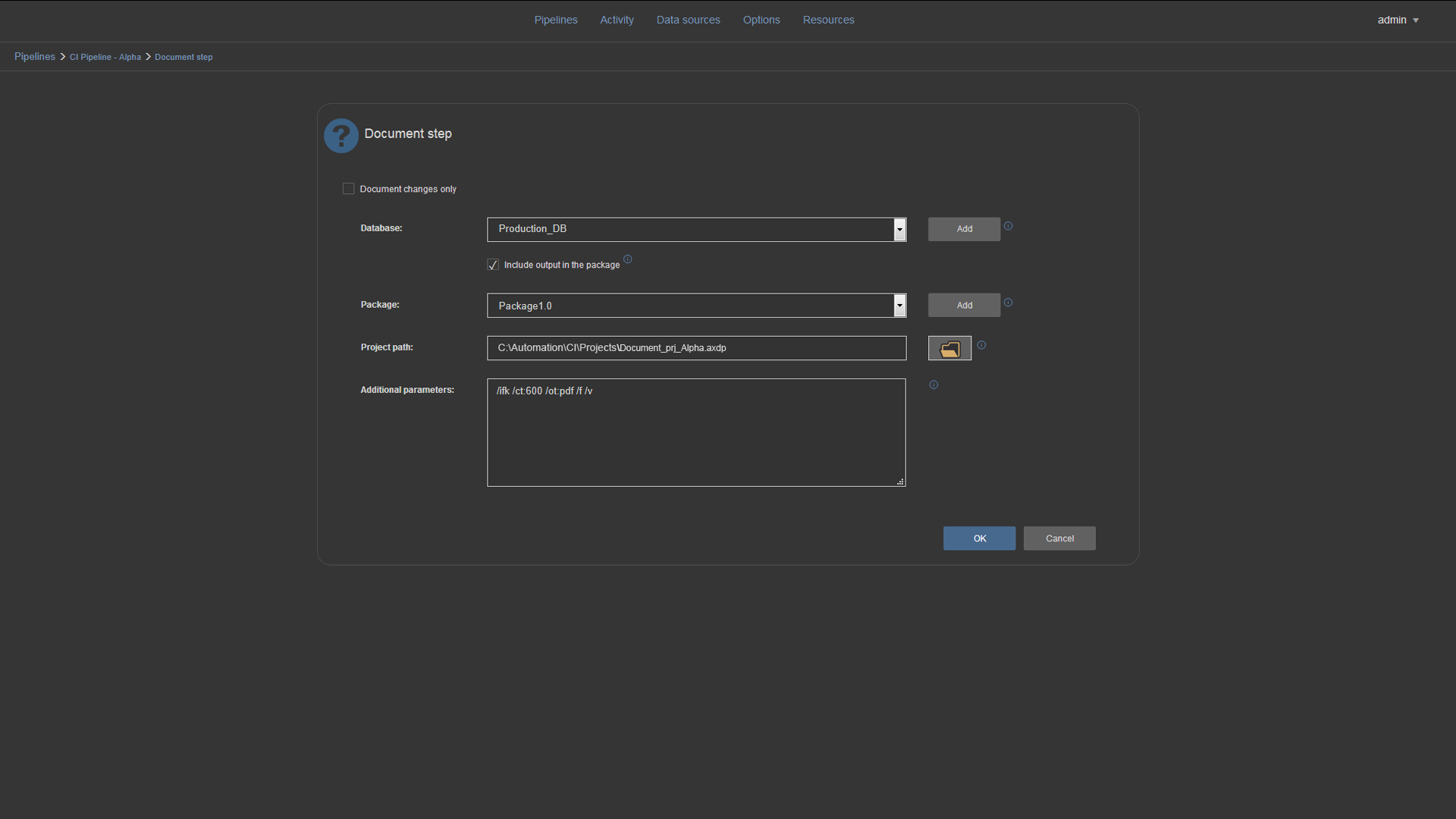
Task: Open the Pipelines menu item
Action: click(556, 20)
